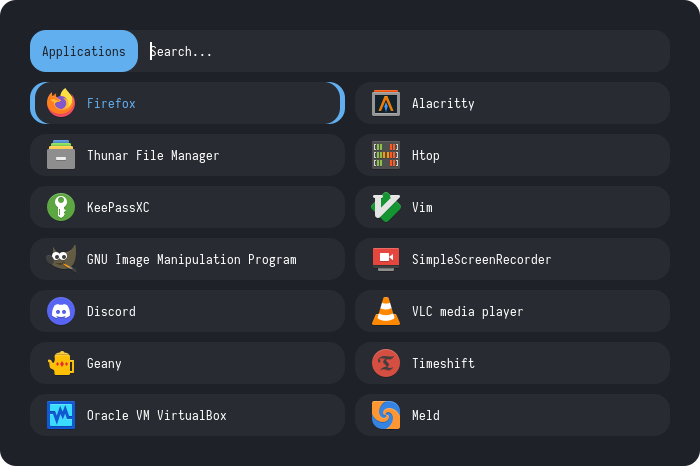
Task: Click the Discord logo icon
Action: (x=61, y=311)
